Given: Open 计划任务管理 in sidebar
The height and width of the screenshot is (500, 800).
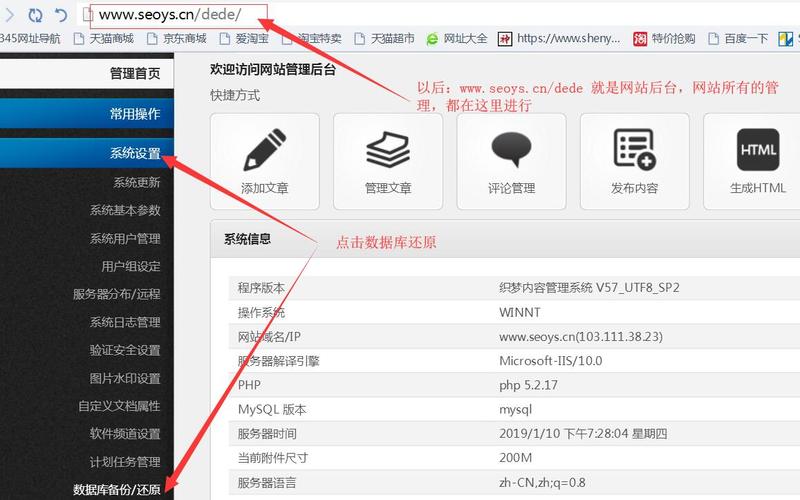Looking at the screenshot, I should (x=125, y=462).
